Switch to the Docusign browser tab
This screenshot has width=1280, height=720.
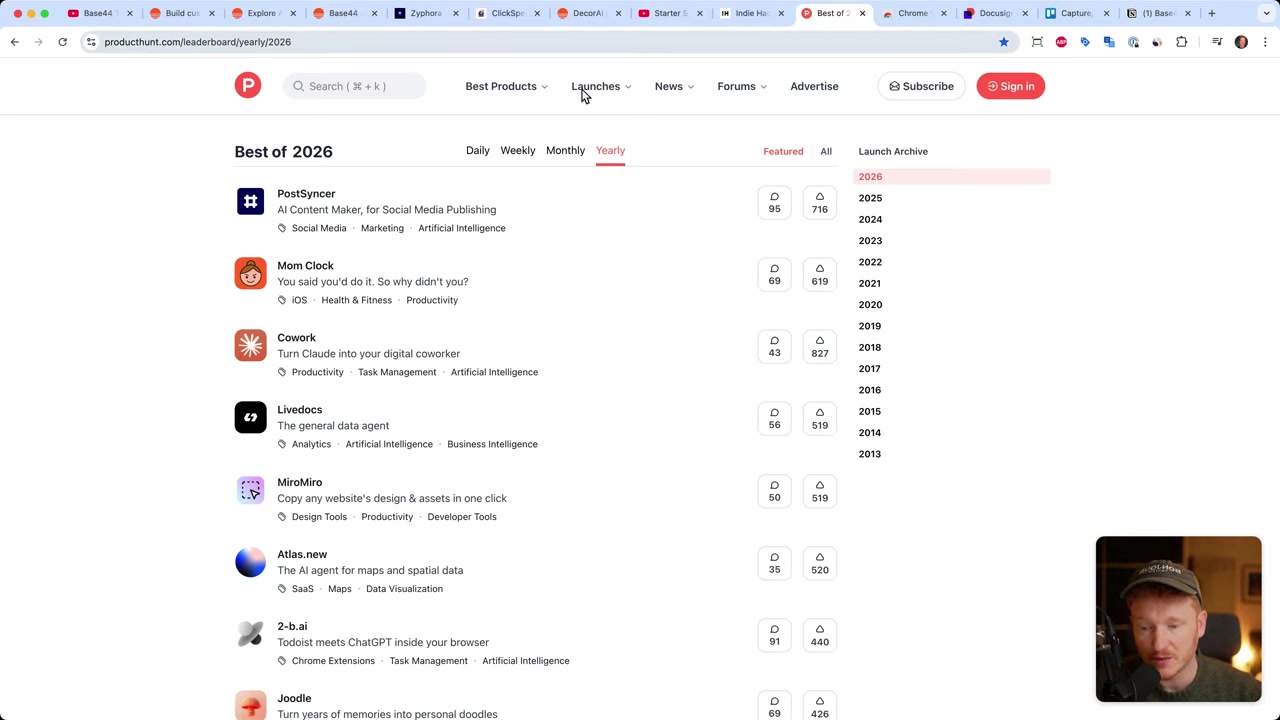pos(995,13)
